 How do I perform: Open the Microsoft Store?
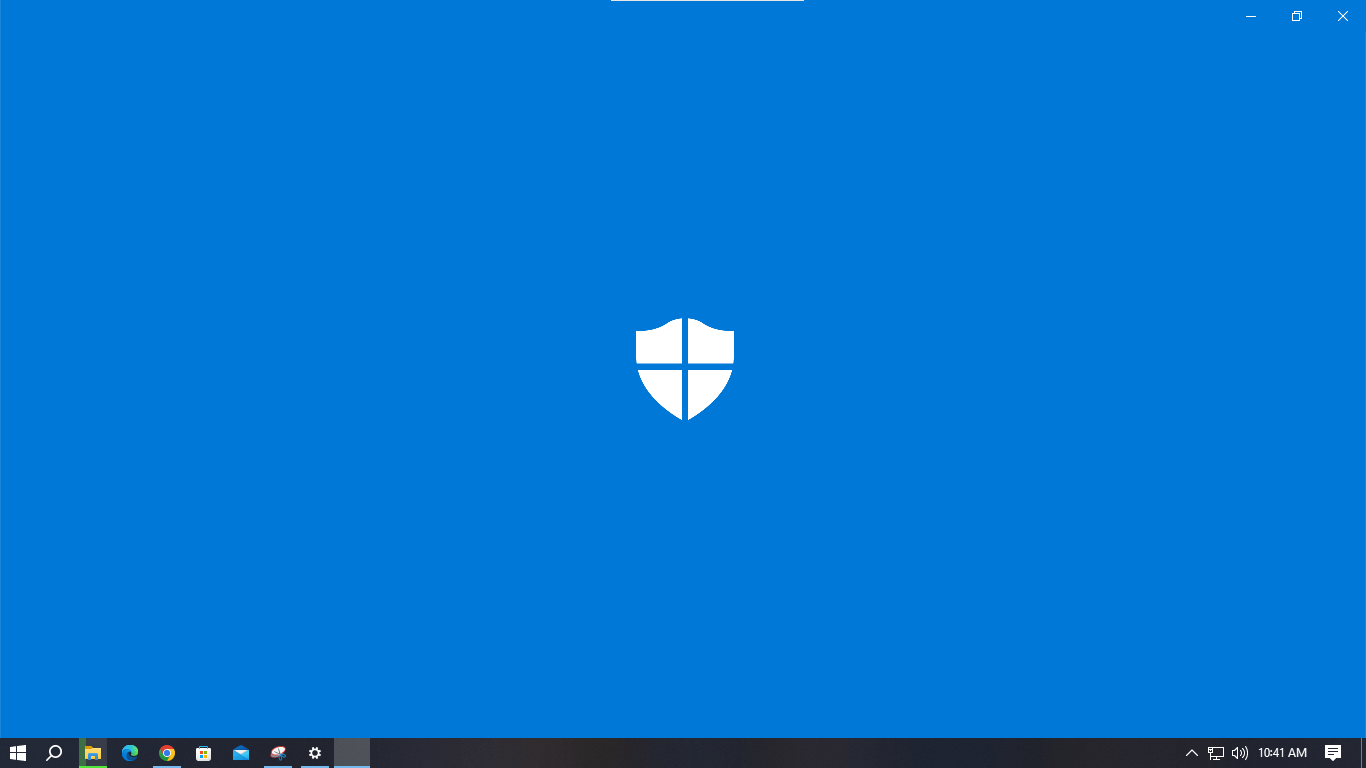pos(203,753)
